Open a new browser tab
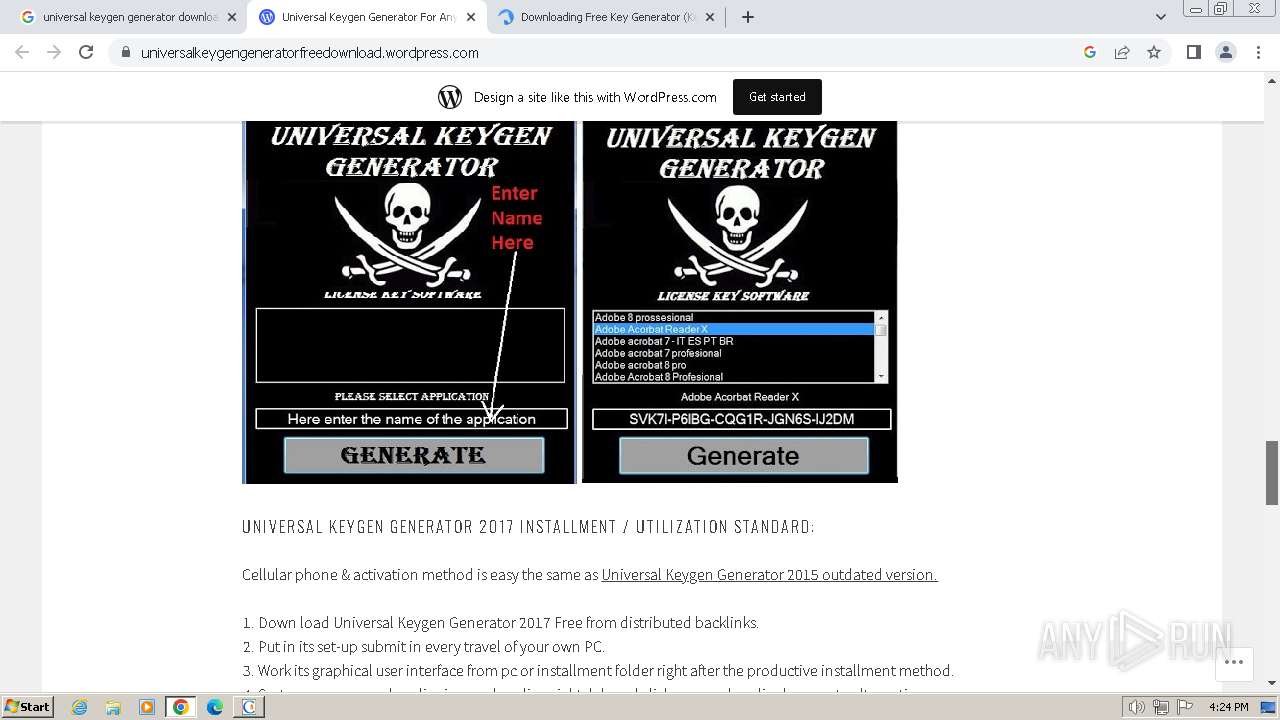This screenshot has width=1280, height=720. (748, 17)
